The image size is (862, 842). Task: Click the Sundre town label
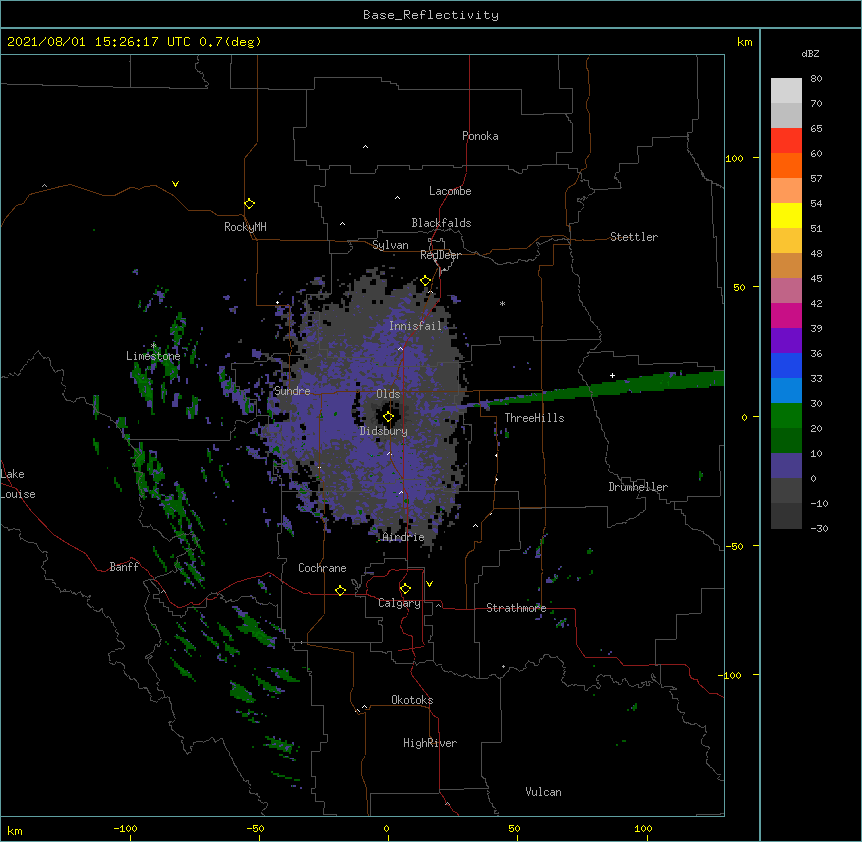(x=292, y=391)
